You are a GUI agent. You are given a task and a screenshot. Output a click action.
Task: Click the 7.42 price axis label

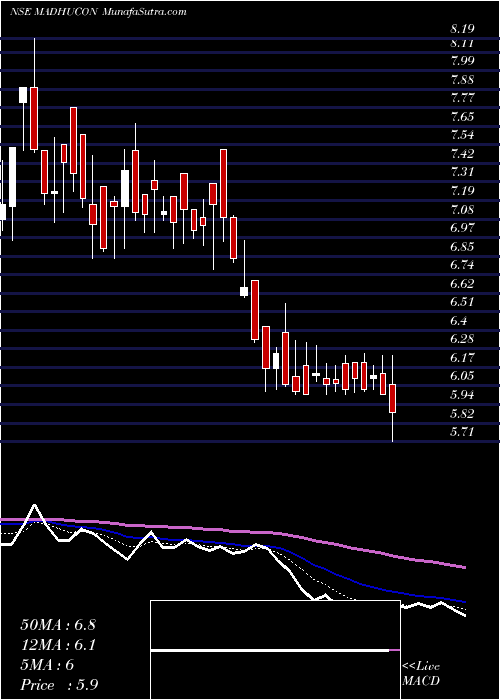coord(462,154)
